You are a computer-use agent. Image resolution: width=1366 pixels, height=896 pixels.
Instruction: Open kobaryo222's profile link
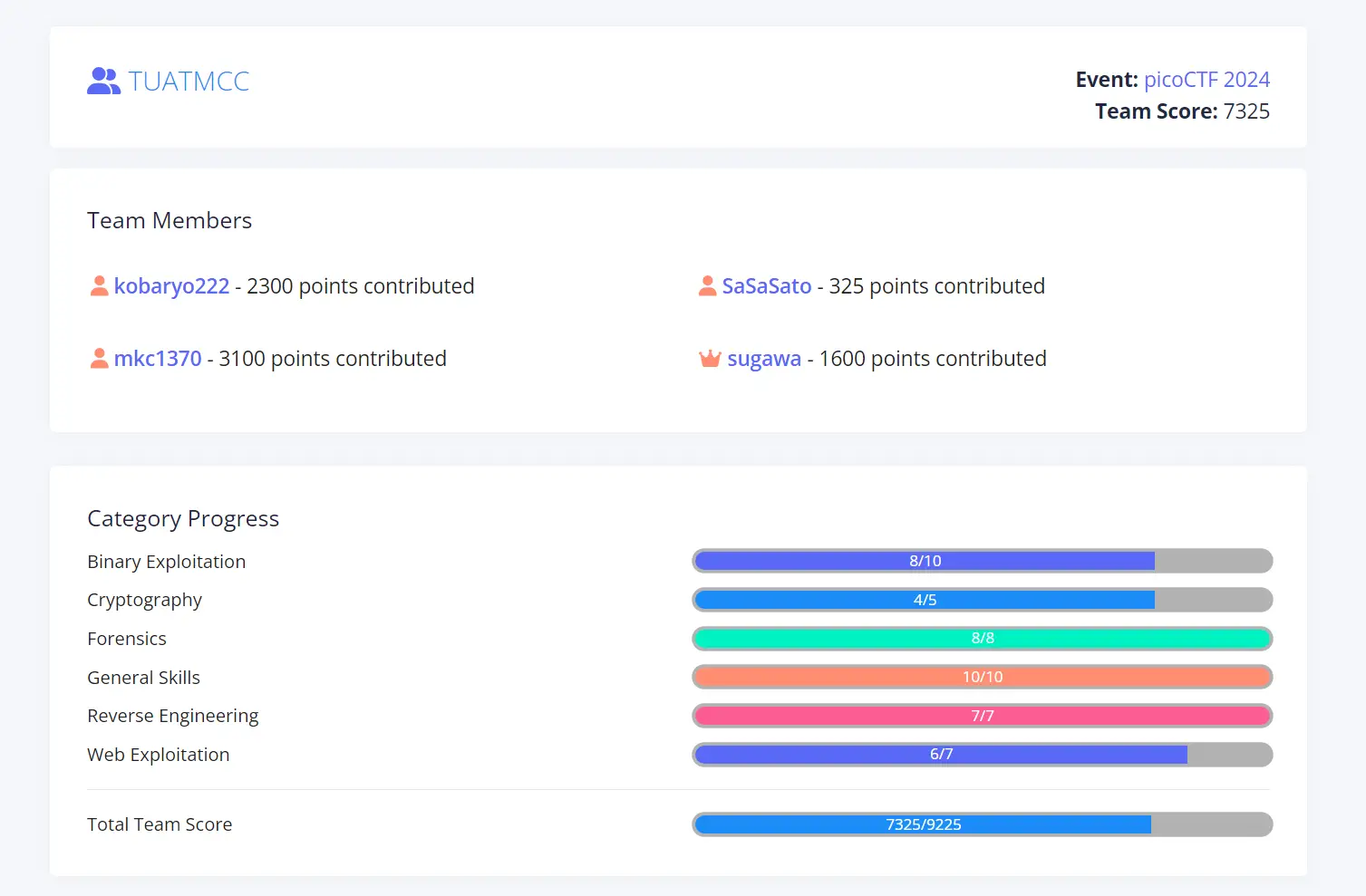coord(171,286)
